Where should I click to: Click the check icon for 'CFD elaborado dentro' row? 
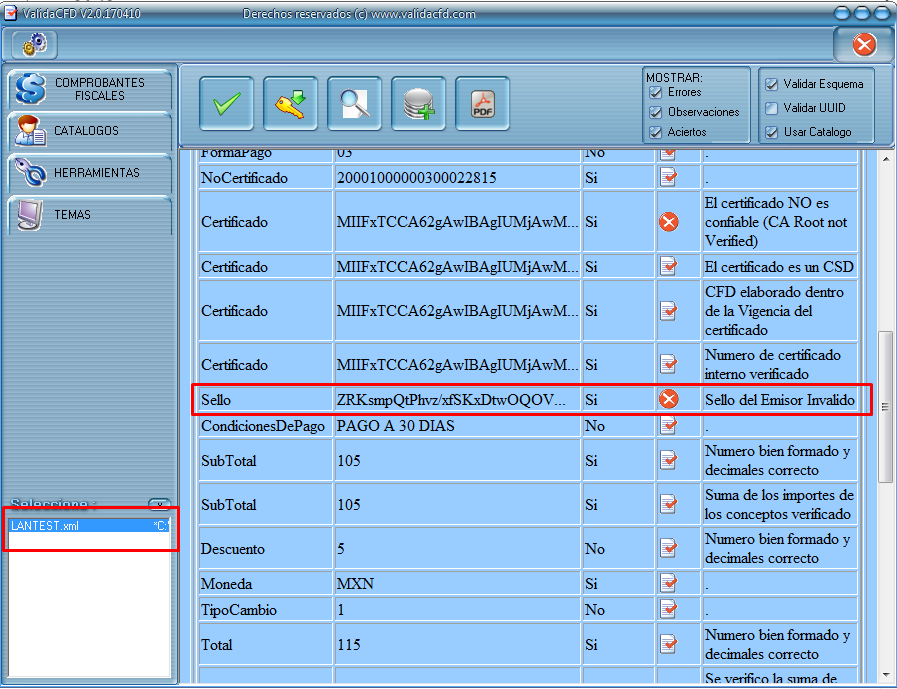tap(668, 311)
